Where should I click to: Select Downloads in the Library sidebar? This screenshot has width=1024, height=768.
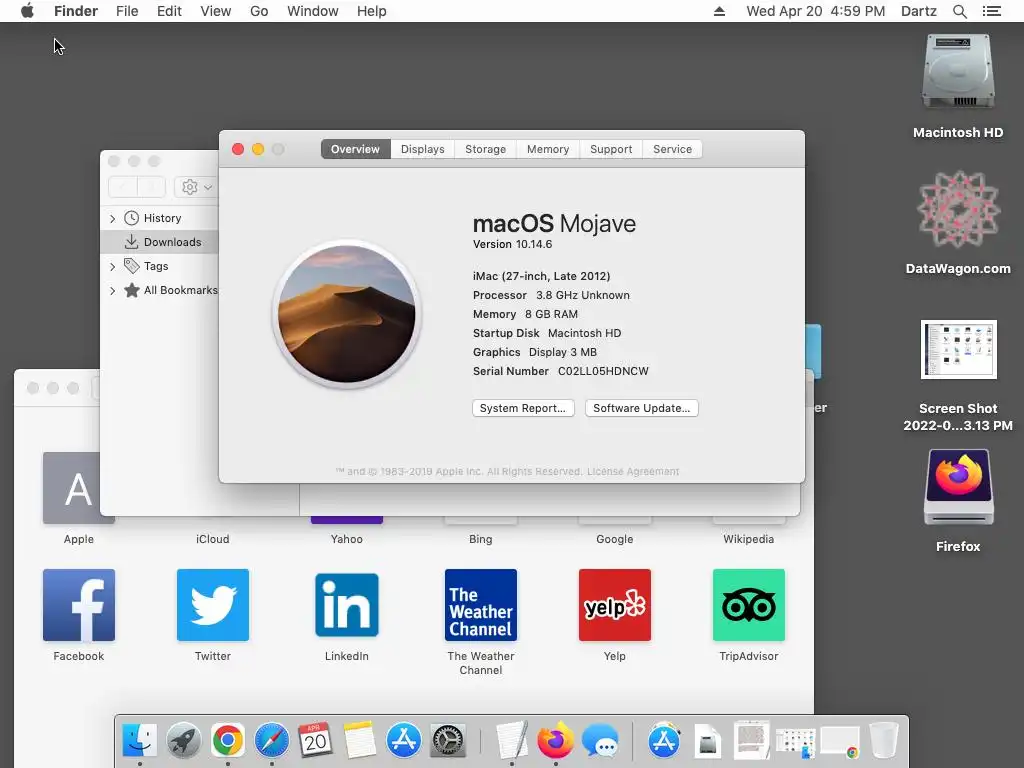coord(160,242)
